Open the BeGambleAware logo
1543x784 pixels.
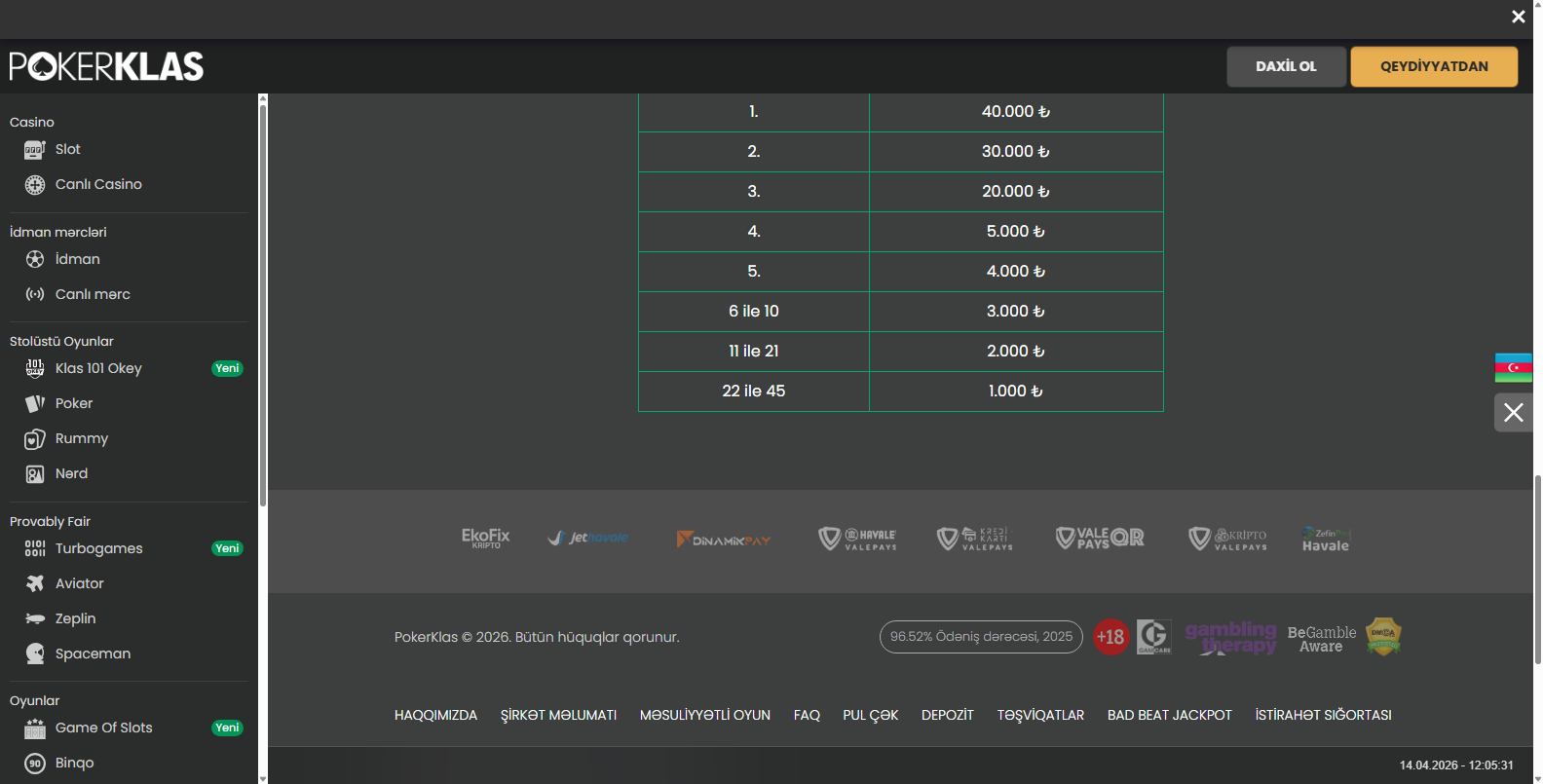1322,639
